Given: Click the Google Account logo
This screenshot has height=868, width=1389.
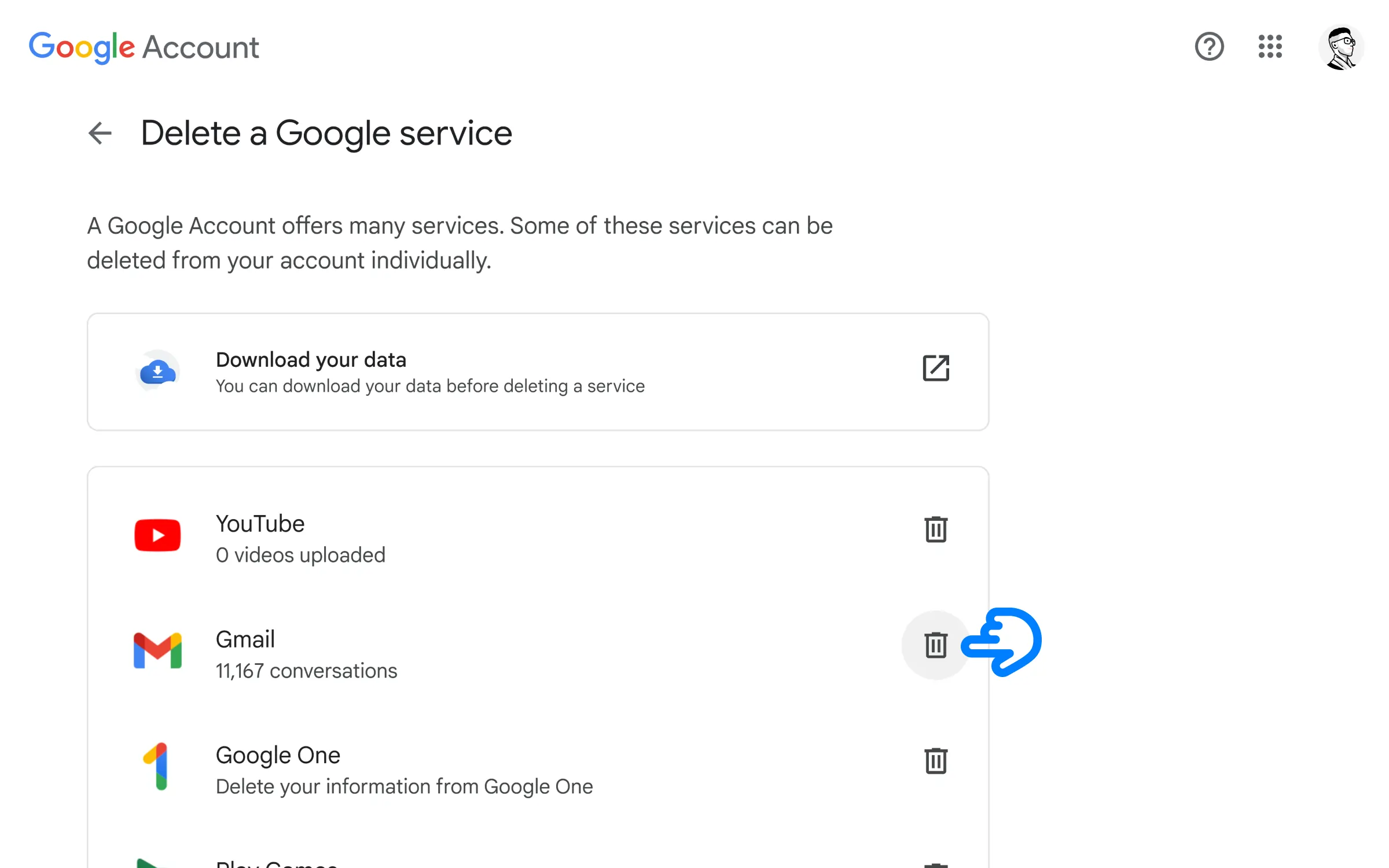Looking at the screenshot, I should (x=144, y=47).
